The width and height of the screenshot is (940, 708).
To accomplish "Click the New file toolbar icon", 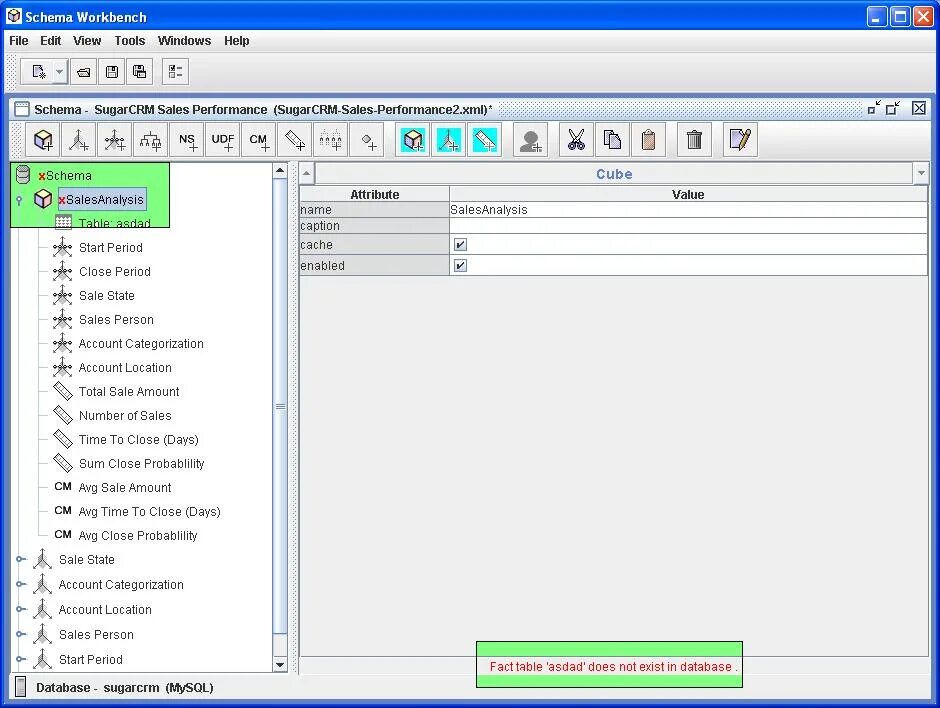I will tap(39, 72).
